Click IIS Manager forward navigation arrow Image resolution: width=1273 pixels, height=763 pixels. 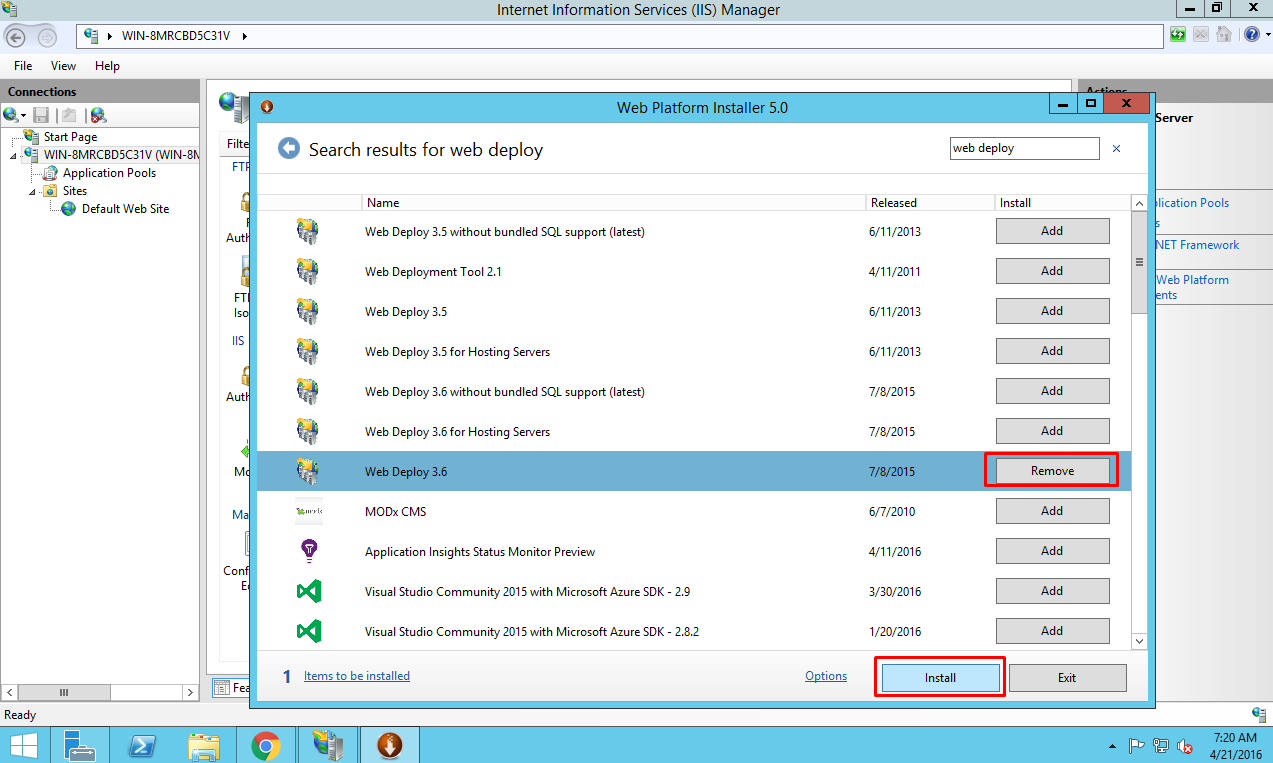(x=47, y=37)
